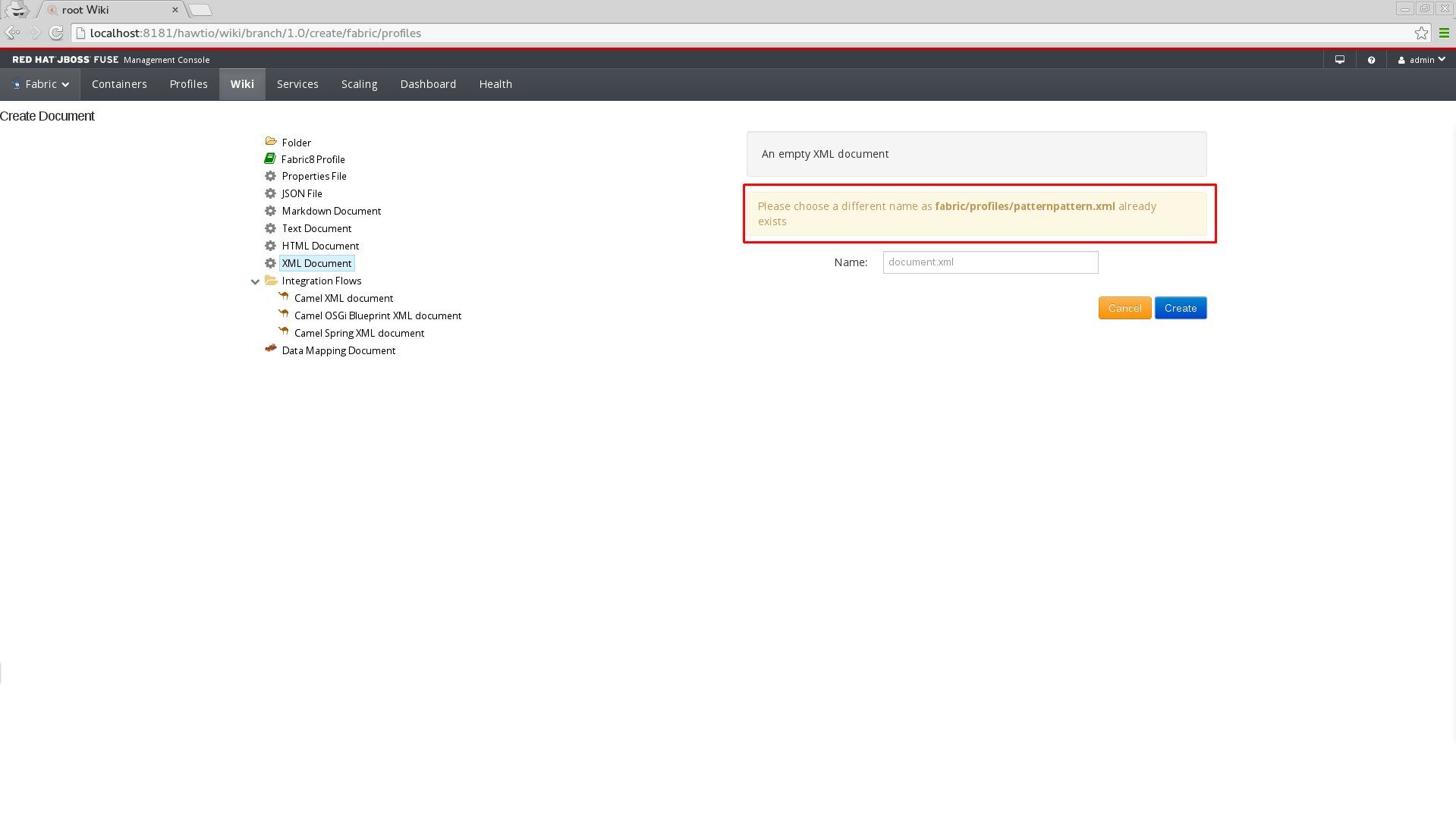Image resolution: width=1456 pixels, height=819 pixels.
Task: Switch to the Profiles tab
Action: [189, 84]
